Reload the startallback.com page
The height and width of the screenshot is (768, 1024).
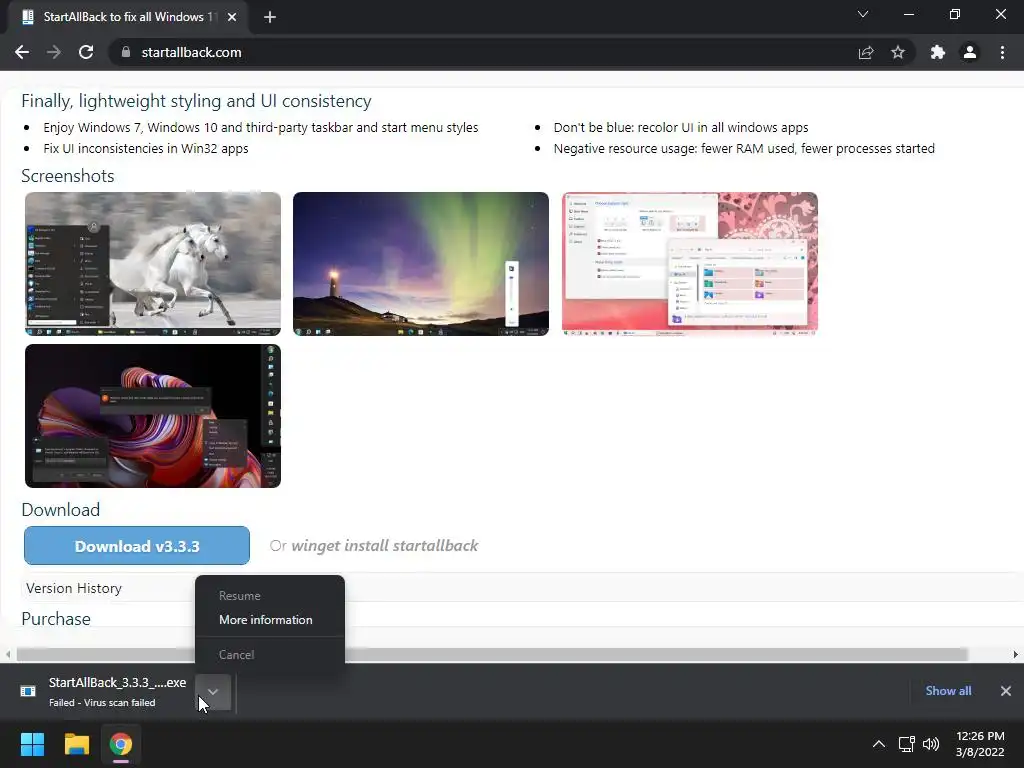[x=86, y=52]
